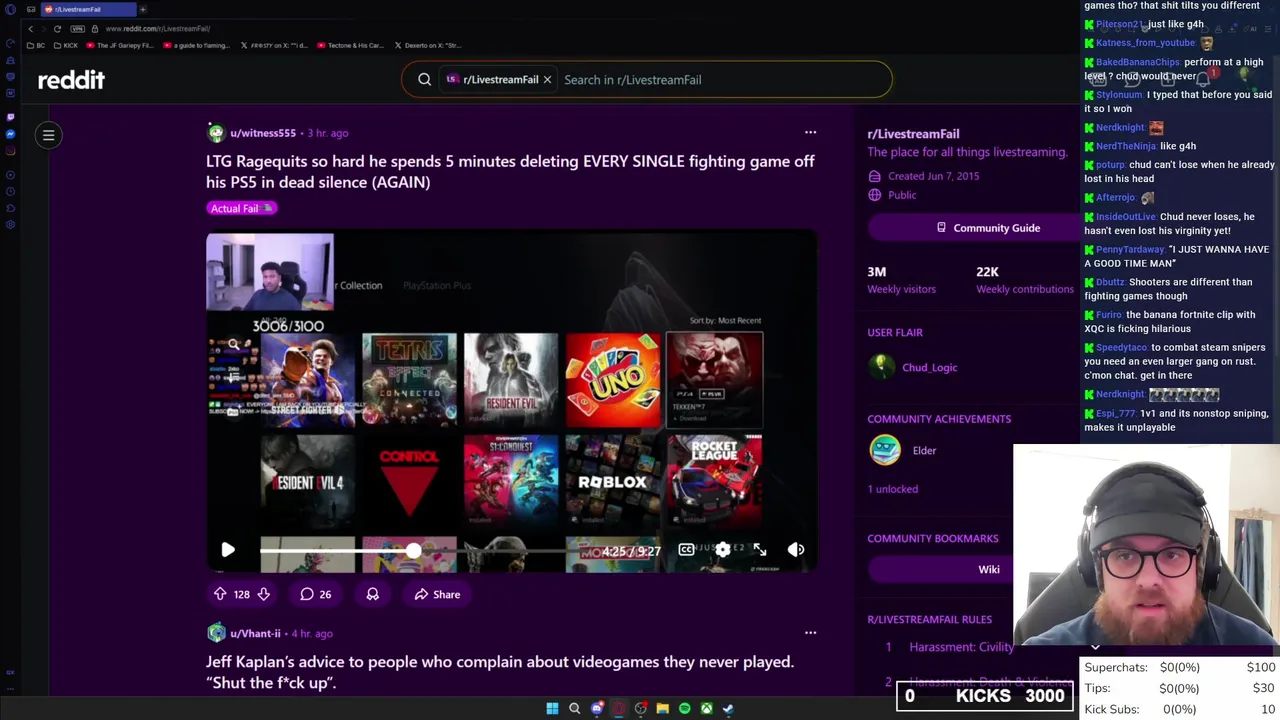1280x720 pixels.
Task: Expand rule 1 Harassment: Civility
Action: coord(962,647)
